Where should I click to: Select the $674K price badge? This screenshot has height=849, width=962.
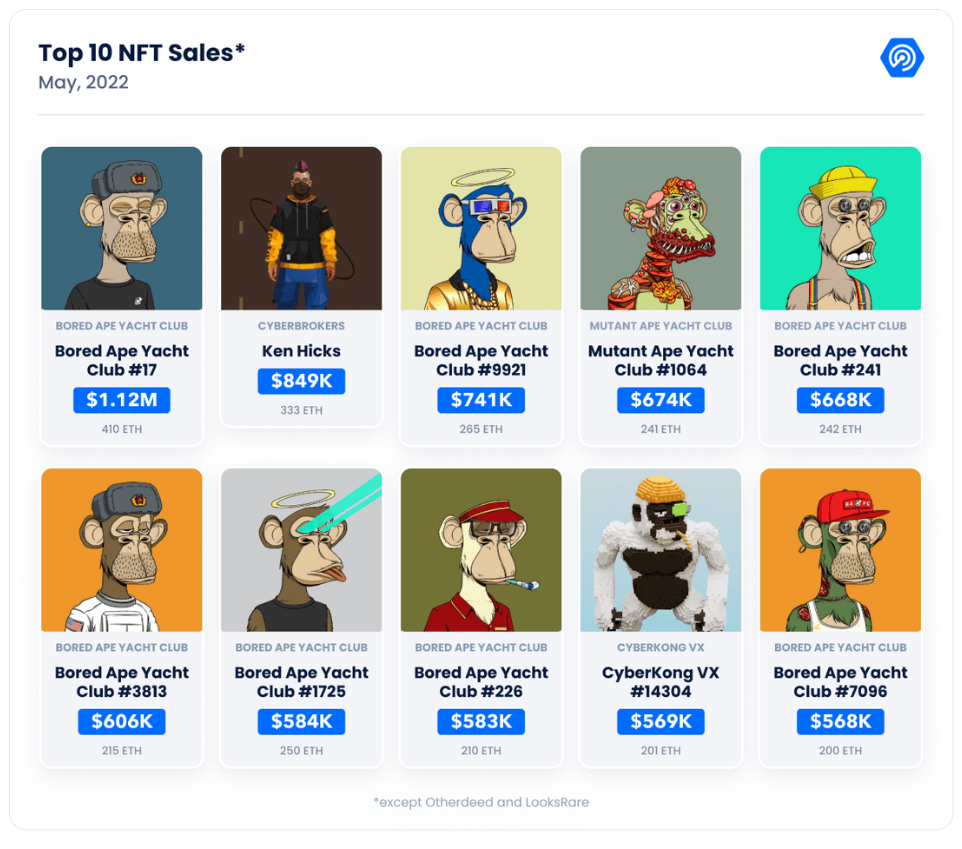(x=660, y=400)
